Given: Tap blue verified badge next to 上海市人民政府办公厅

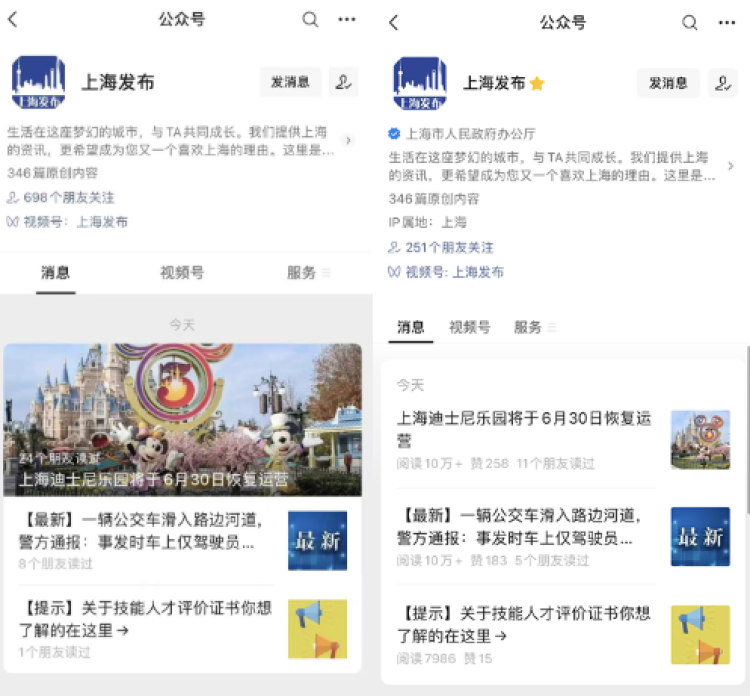Looking at the screenshot, I should 394,133.
